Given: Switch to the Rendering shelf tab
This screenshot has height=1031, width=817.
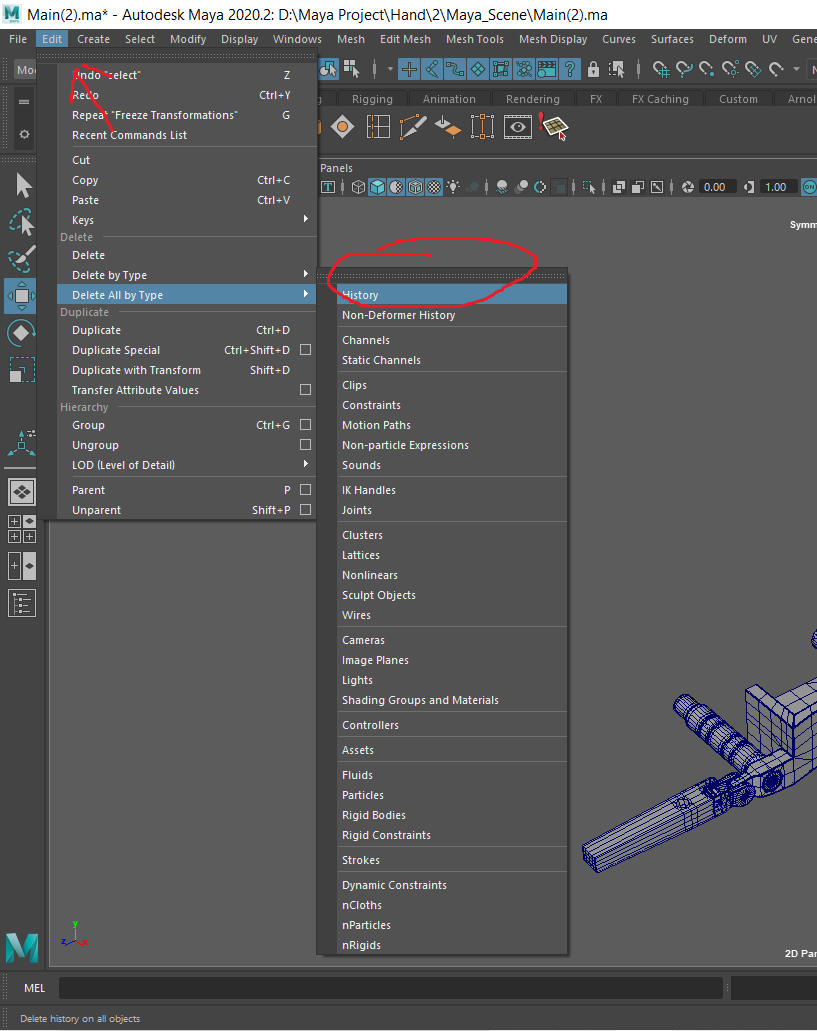Looking at the screenshot, I should (532, 99).
